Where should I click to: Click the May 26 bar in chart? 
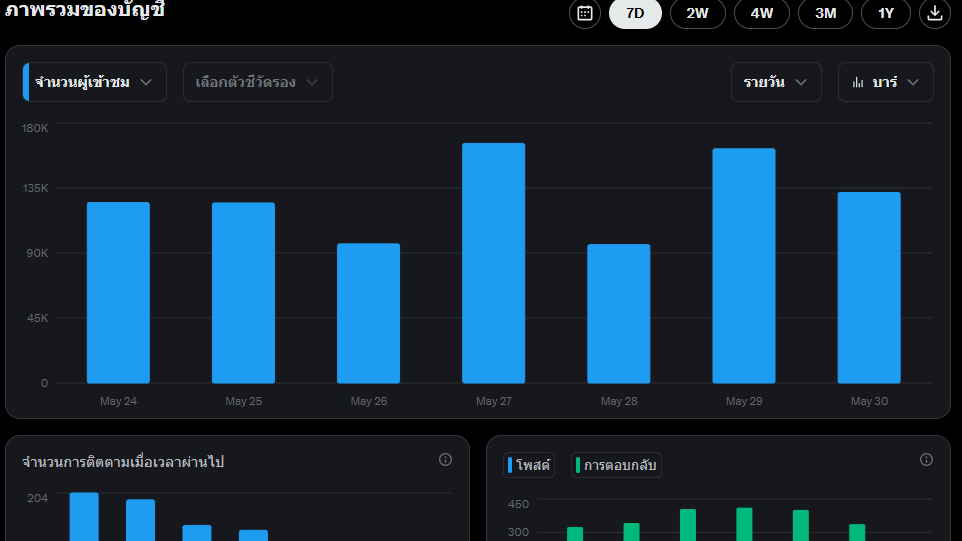coord(369,313)
